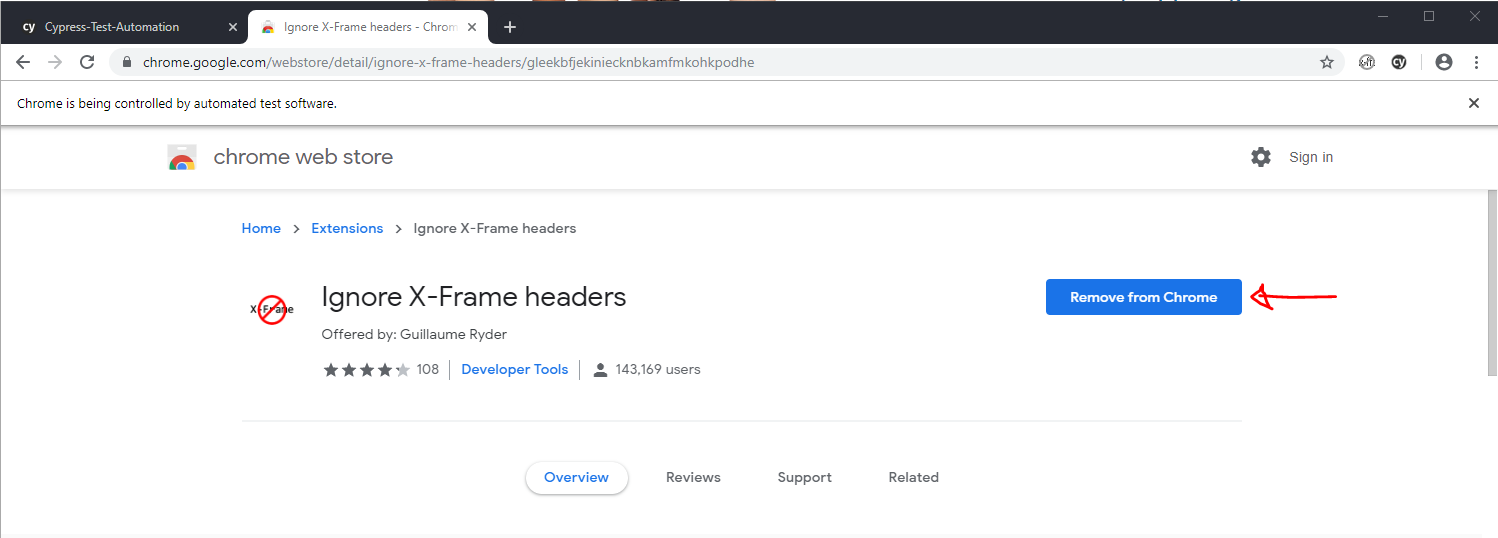Reload the current page
Screen dimensions: 1498x538
[x=87, y=62]
